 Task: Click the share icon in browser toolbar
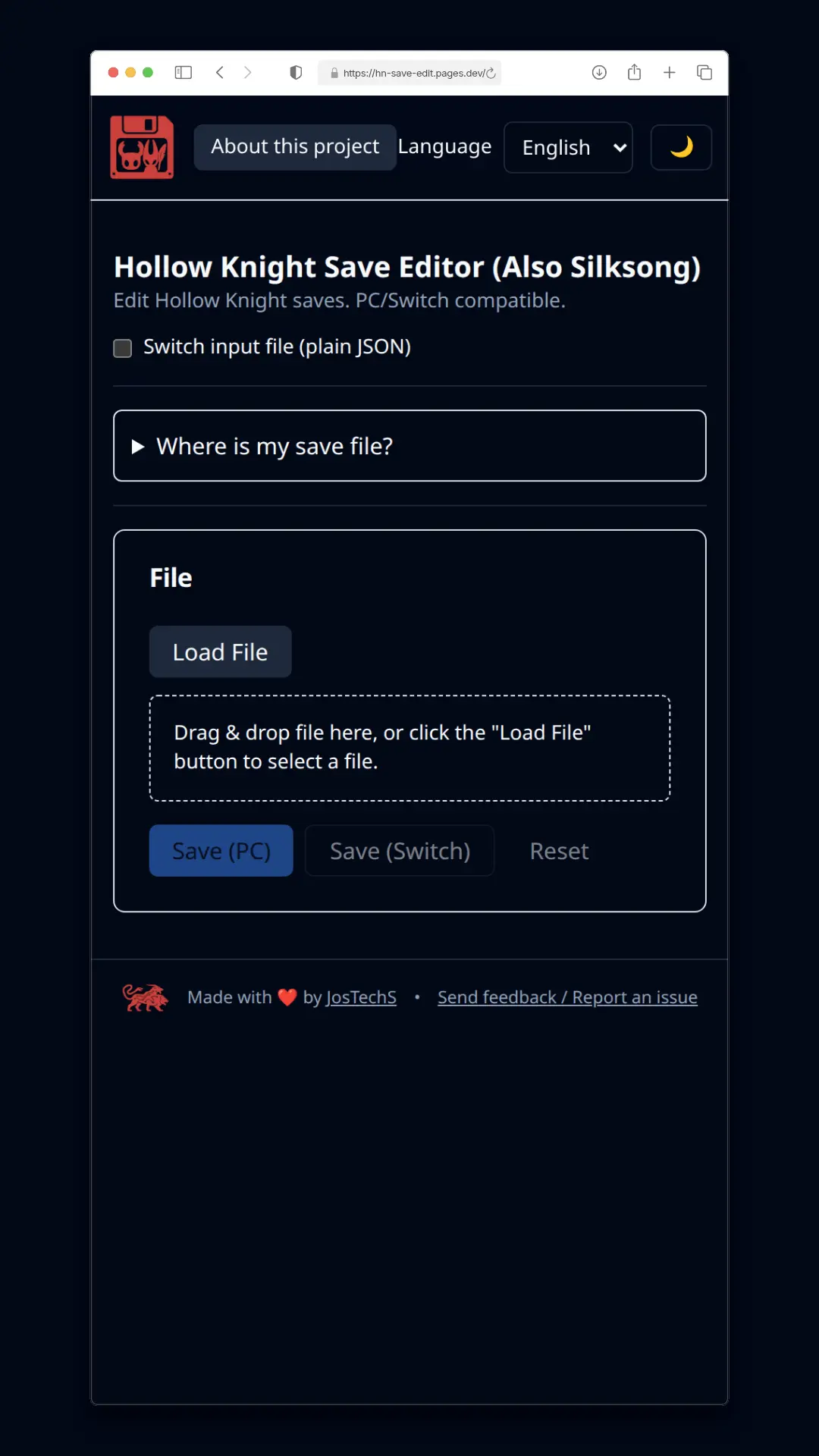[634, 73]
